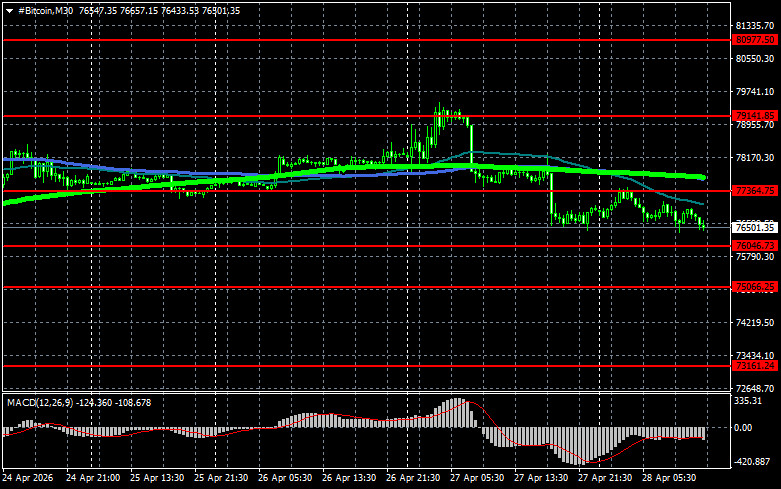
Task: Select the red 79141.85 price level label
Action: pos(754,116)
